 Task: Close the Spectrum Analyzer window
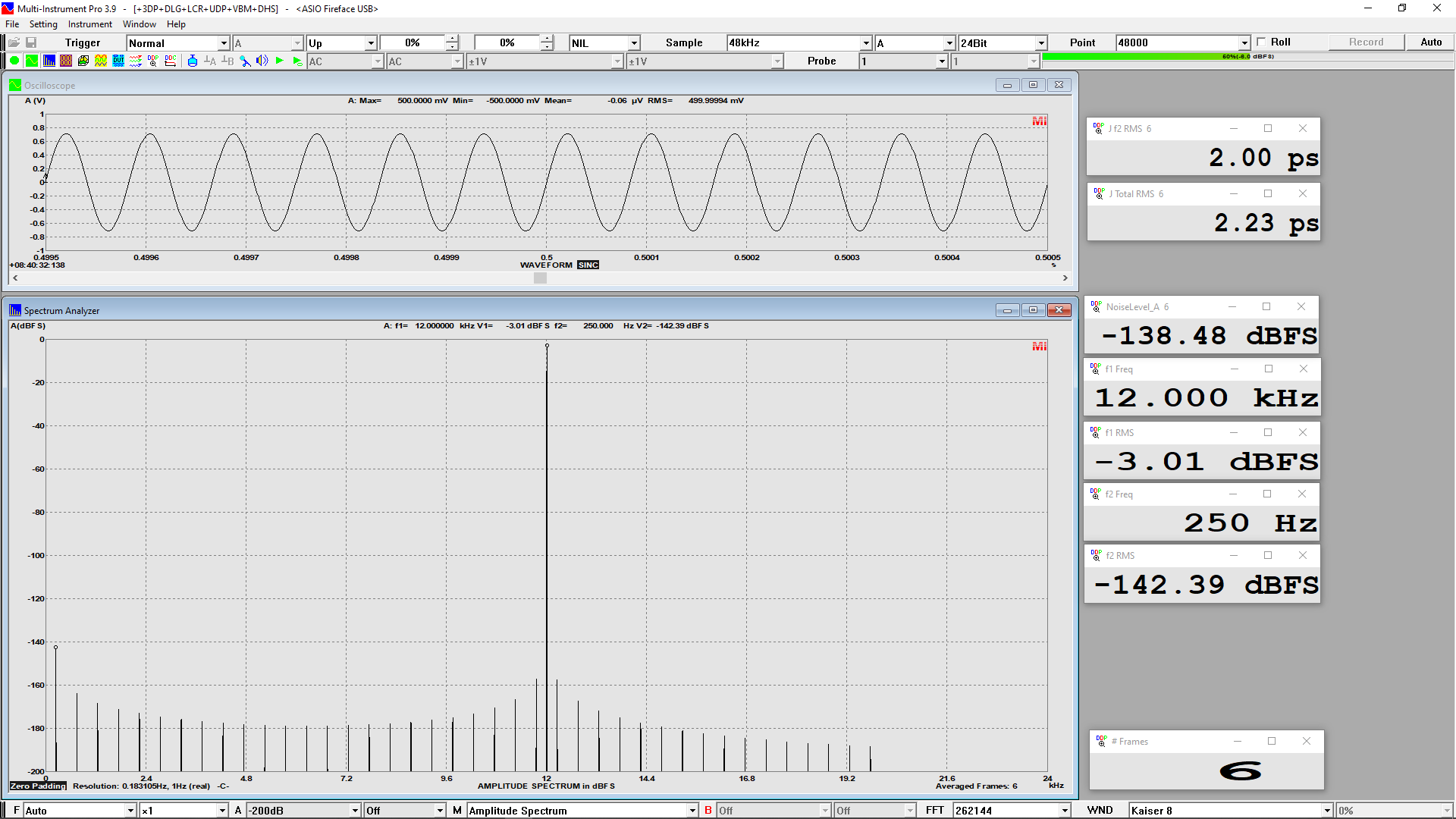[1059, 310]
